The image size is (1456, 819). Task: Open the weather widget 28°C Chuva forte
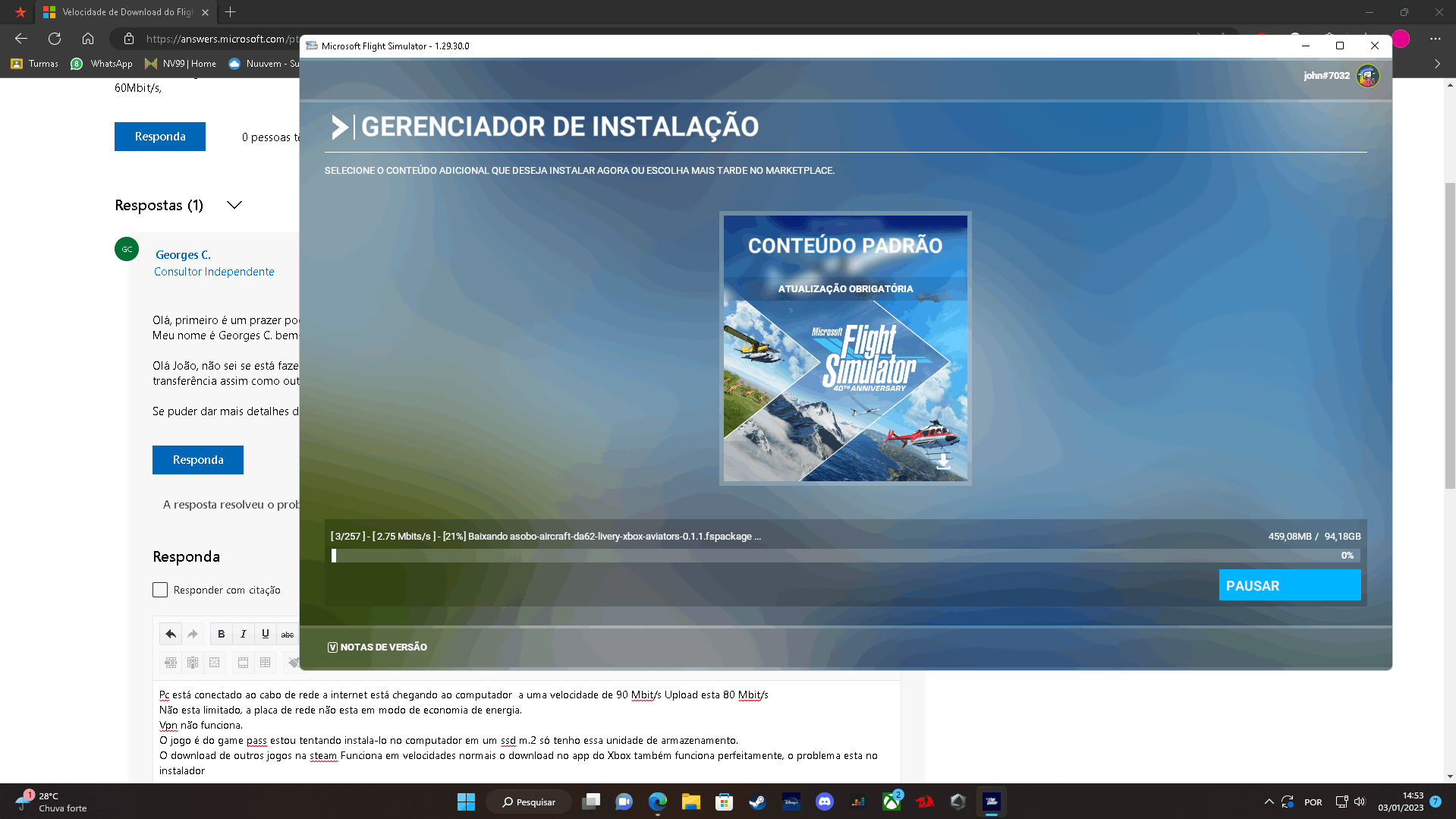(52, 802)
